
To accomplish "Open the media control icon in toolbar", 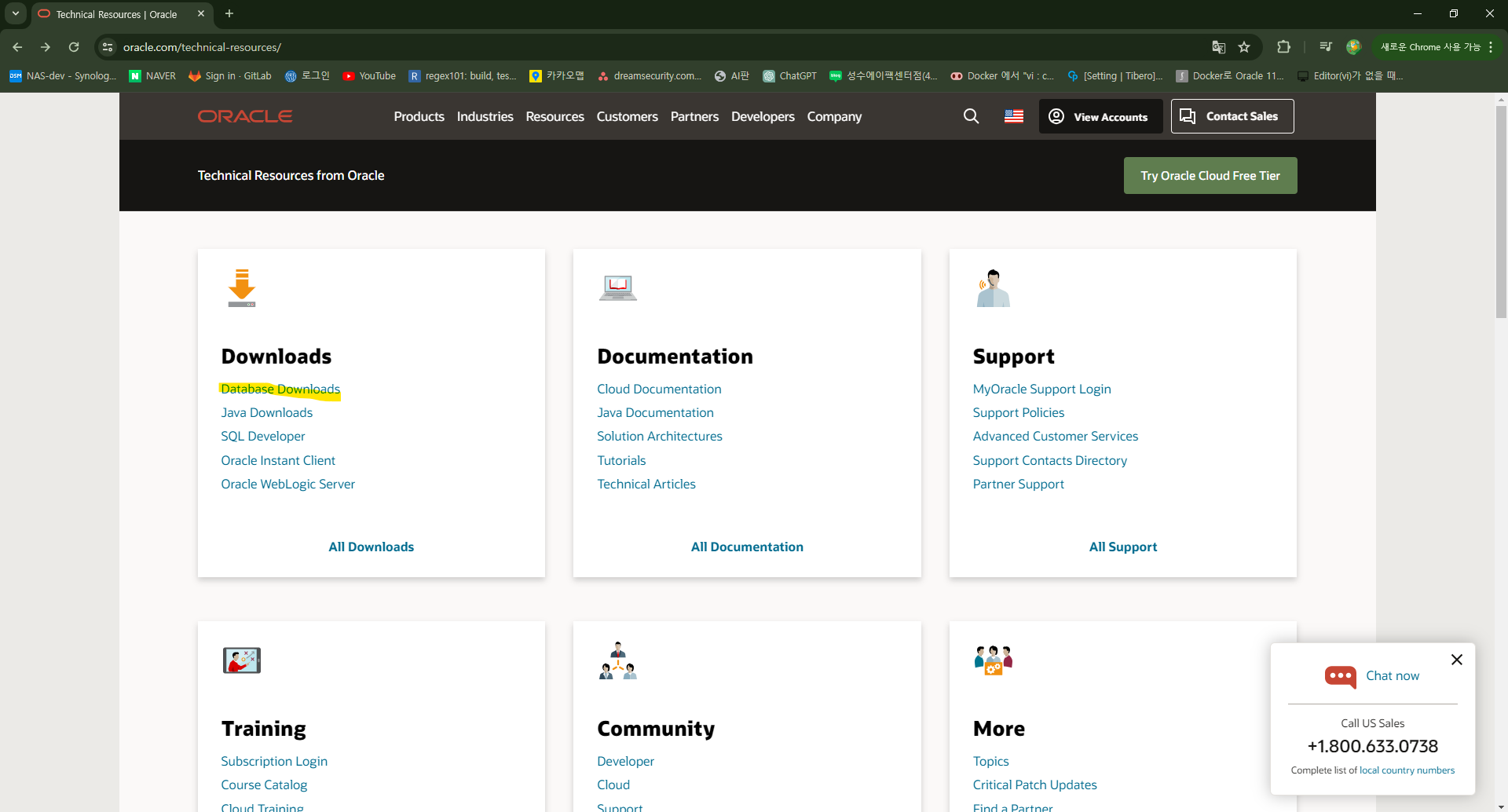I will pyautogui.click(x=1326, y=47).
